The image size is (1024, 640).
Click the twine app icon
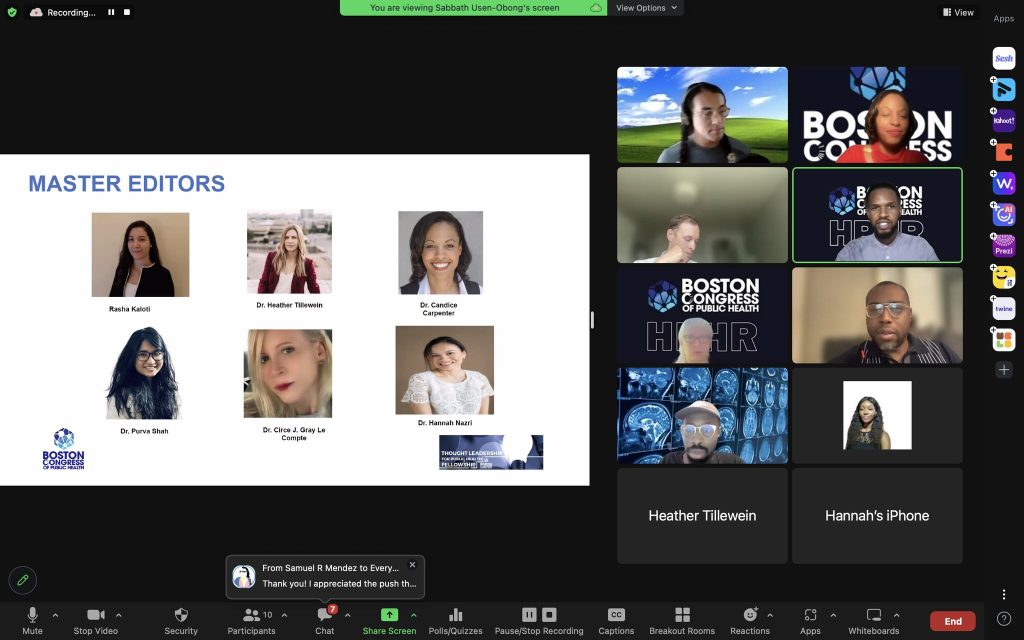pyautogui.click(x=1003, y=309)
